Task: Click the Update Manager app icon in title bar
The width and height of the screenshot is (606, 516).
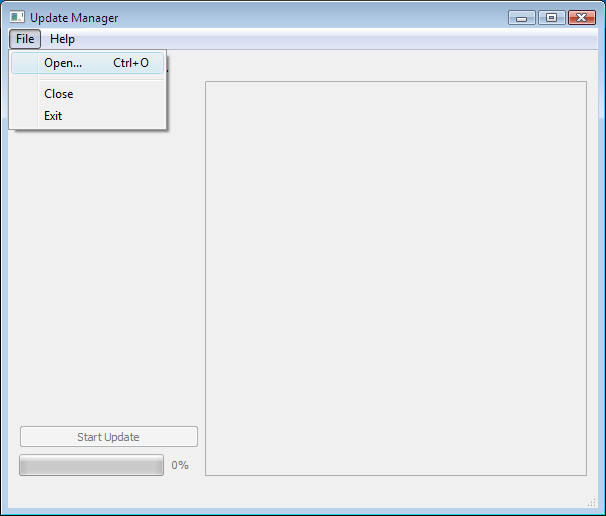Action: (x=17, y=17)
